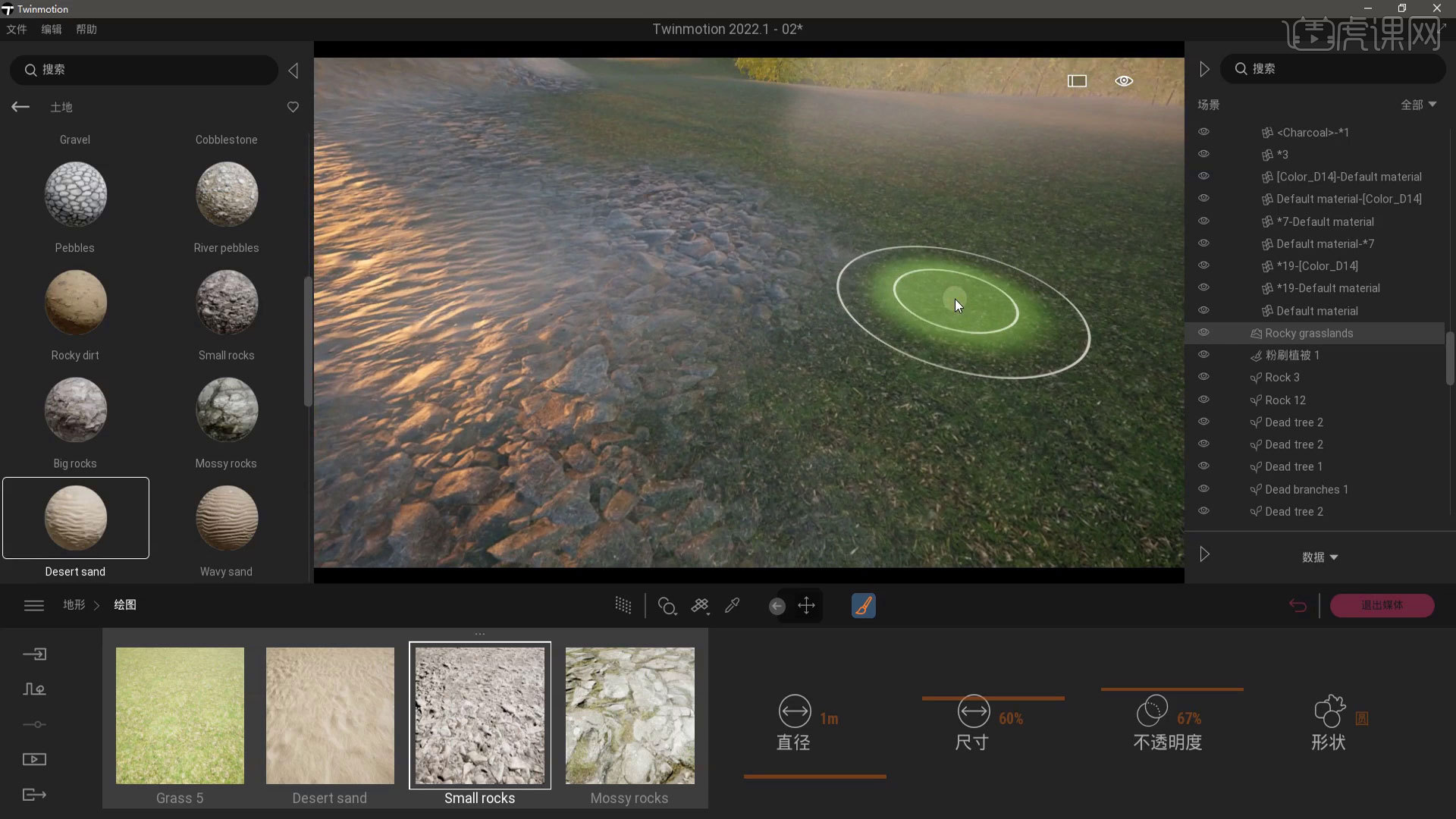Open the hamburger menu near 地形

[34, 605]
